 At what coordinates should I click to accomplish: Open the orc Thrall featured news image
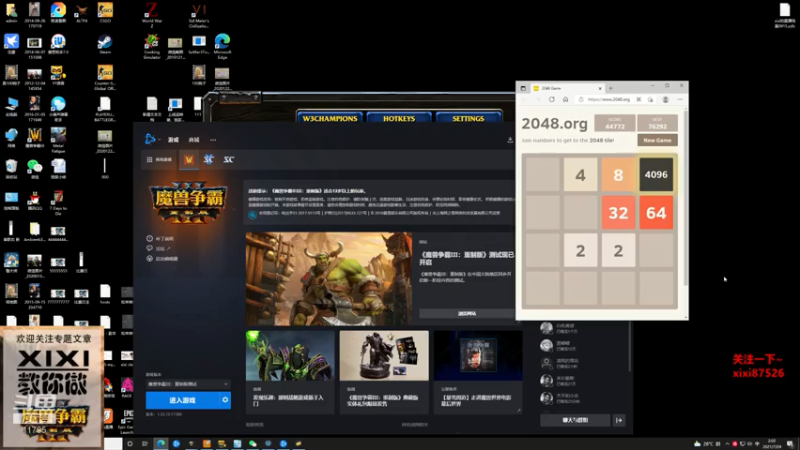329,279
